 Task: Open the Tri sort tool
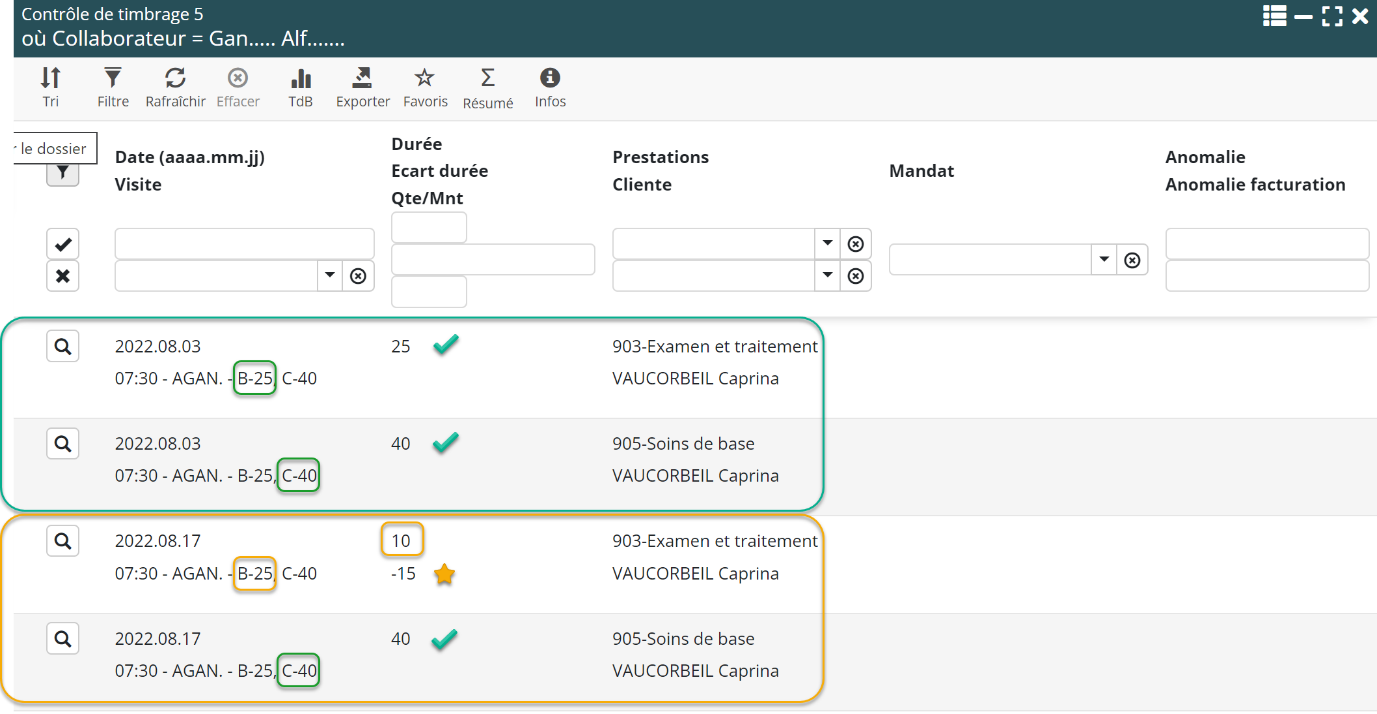50,87
